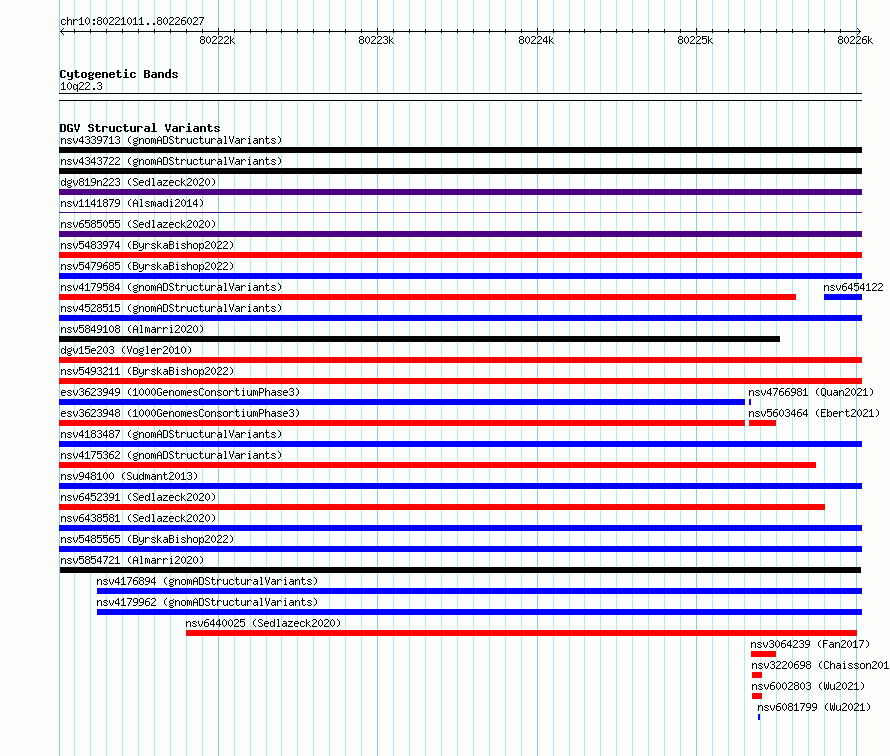
Task: Click the Cytogenetic Bands track title
Action: pos(119,74)
